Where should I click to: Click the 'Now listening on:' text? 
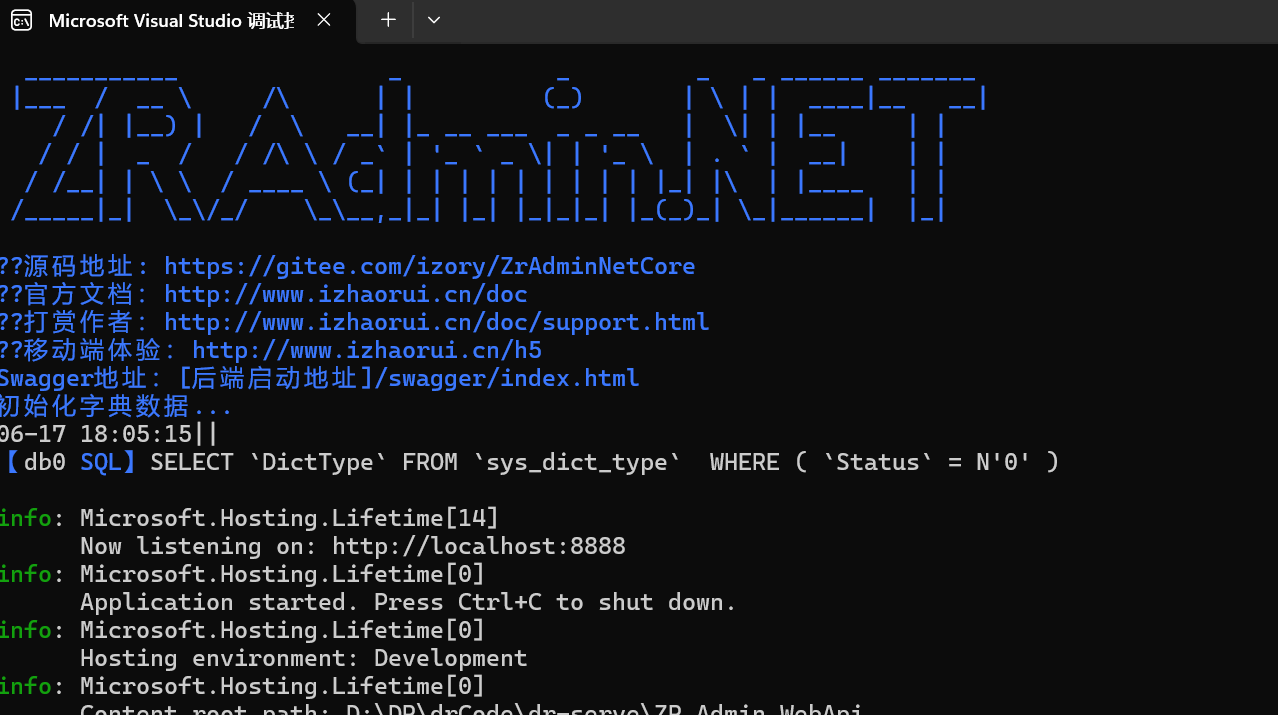[200, 546]
